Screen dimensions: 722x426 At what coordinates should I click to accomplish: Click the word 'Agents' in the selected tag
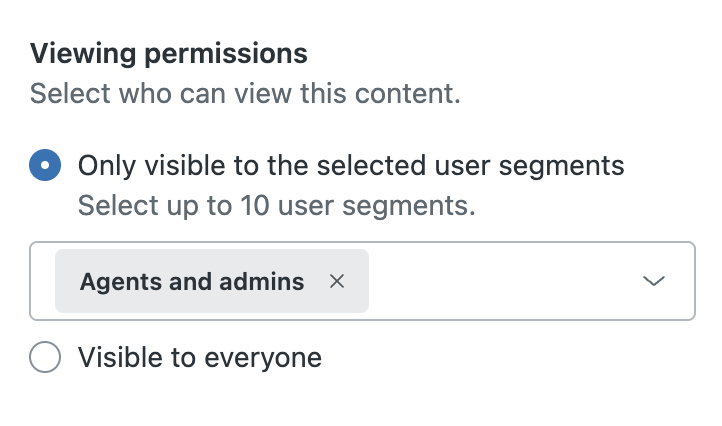point(113,282)
